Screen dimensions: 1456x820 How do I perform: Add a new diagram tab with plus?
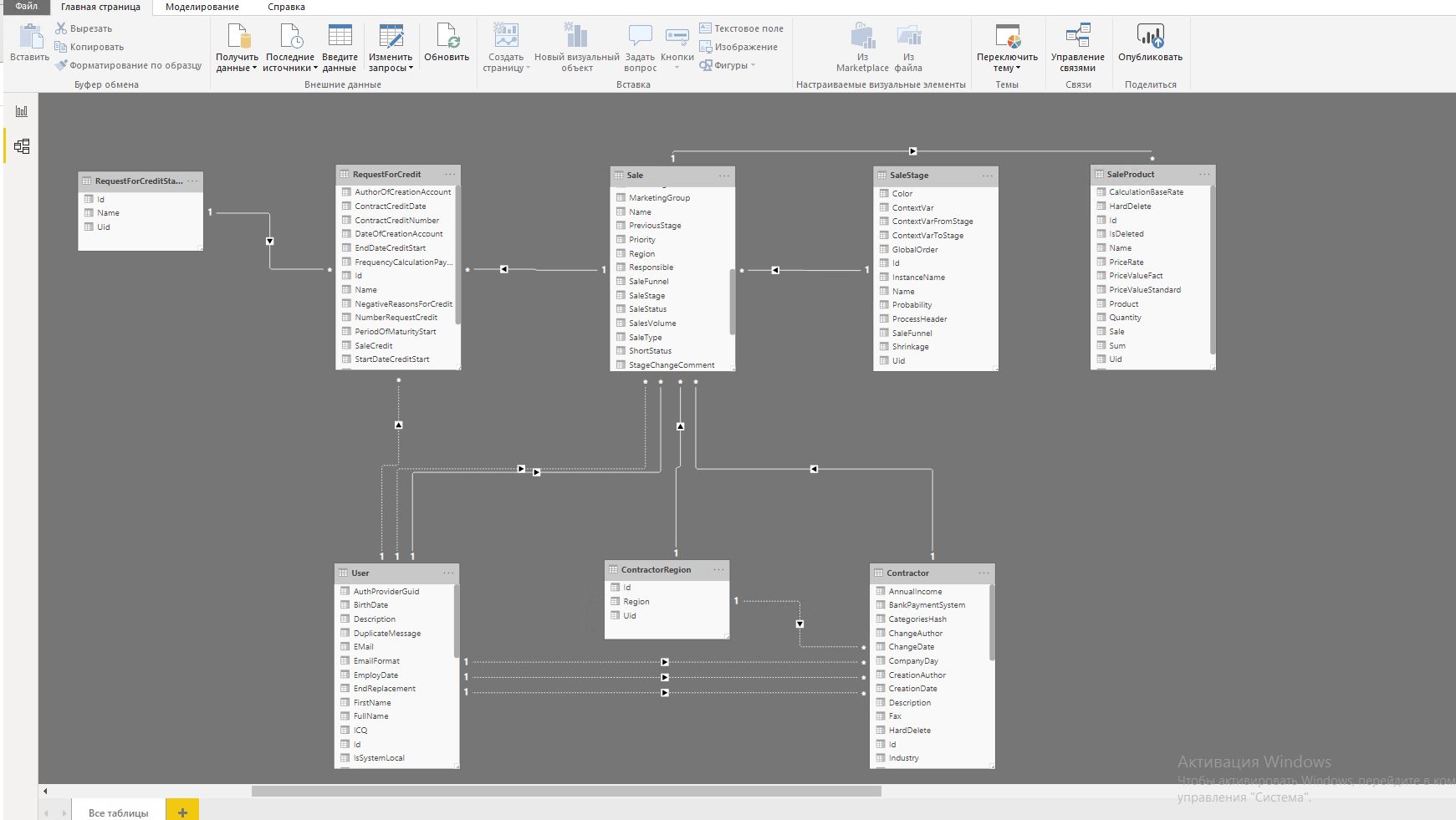click(x=182, y=812)
